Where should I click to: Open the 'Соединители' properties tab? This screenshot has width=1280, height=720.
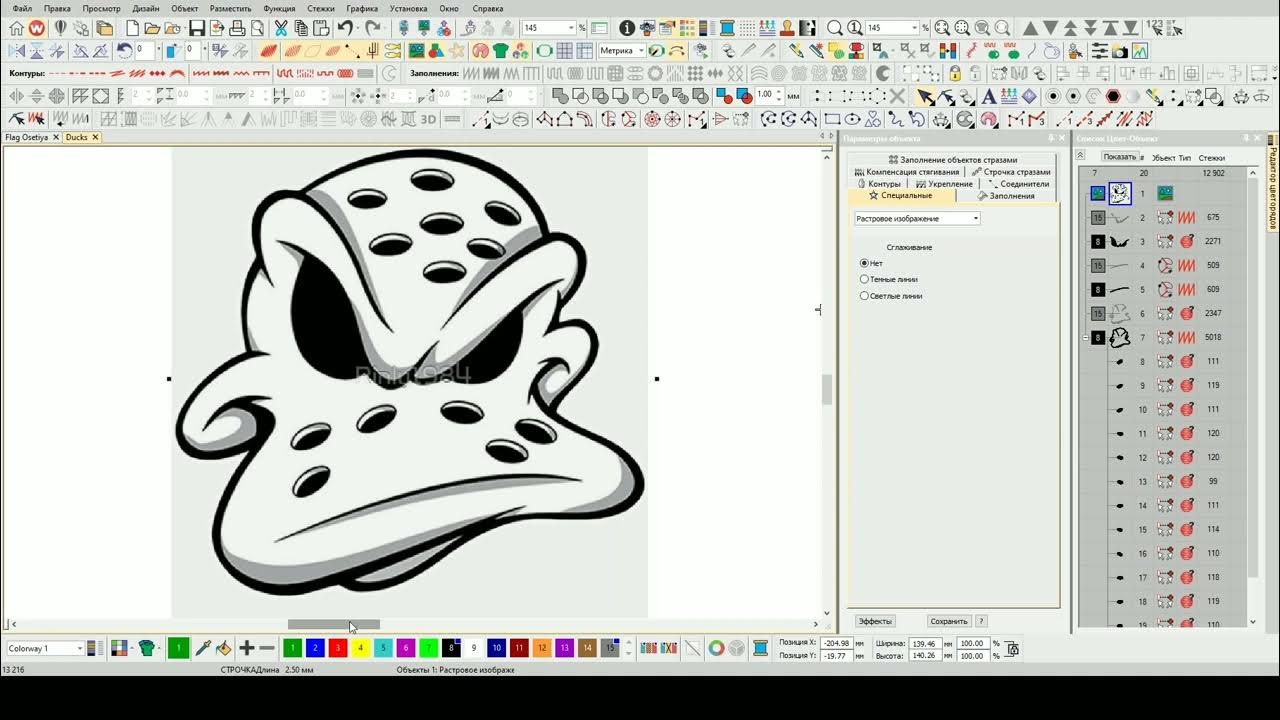[x=1020, y=184]
